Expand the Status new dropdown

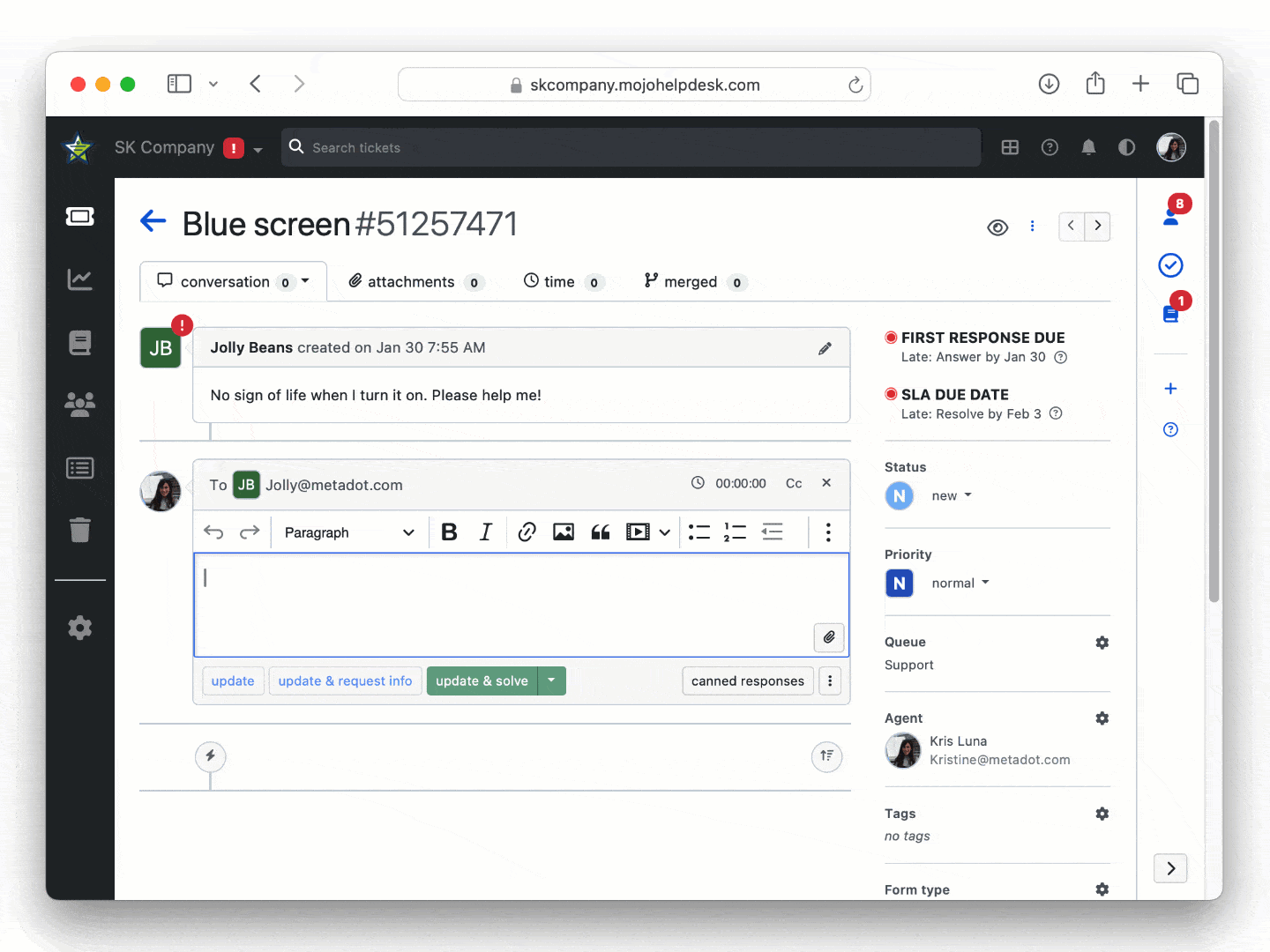click(x=952, y=495)
